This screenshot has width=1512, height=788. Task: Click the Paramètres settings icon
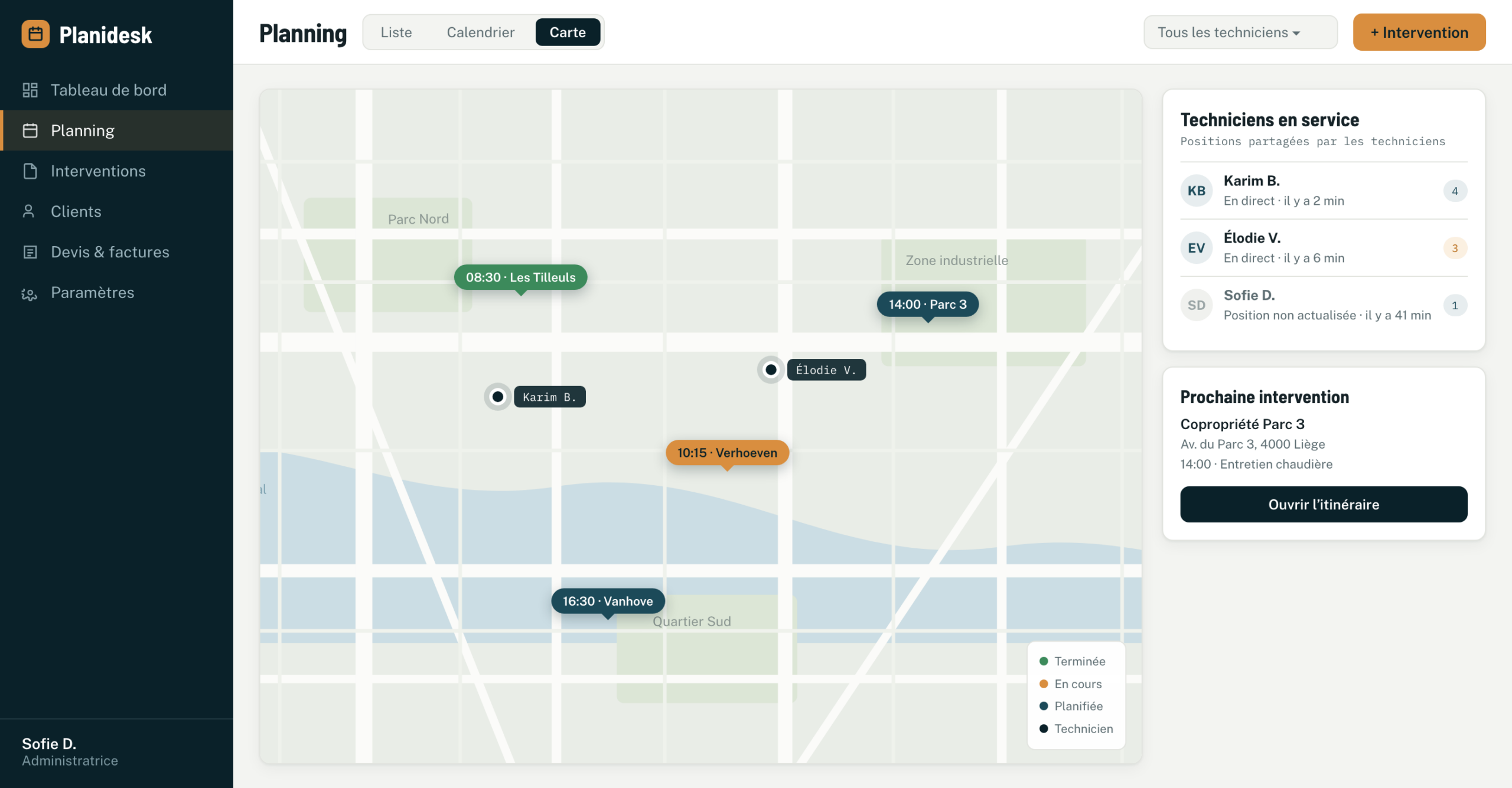[x=29, y=293]
